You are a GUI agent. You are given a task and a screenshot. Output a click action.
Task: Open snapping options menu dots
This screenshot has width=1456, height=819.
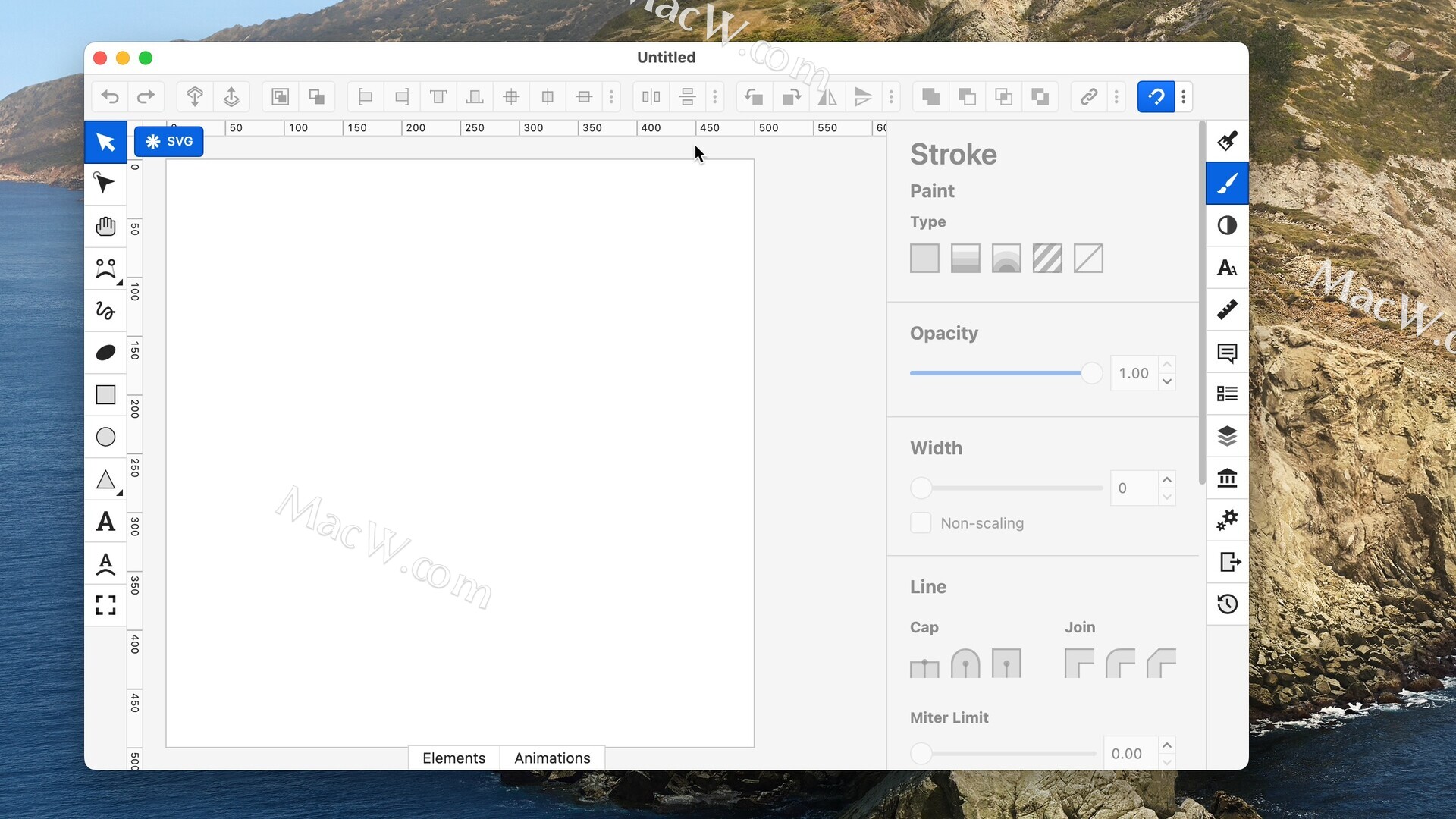tap(1183, 96)
